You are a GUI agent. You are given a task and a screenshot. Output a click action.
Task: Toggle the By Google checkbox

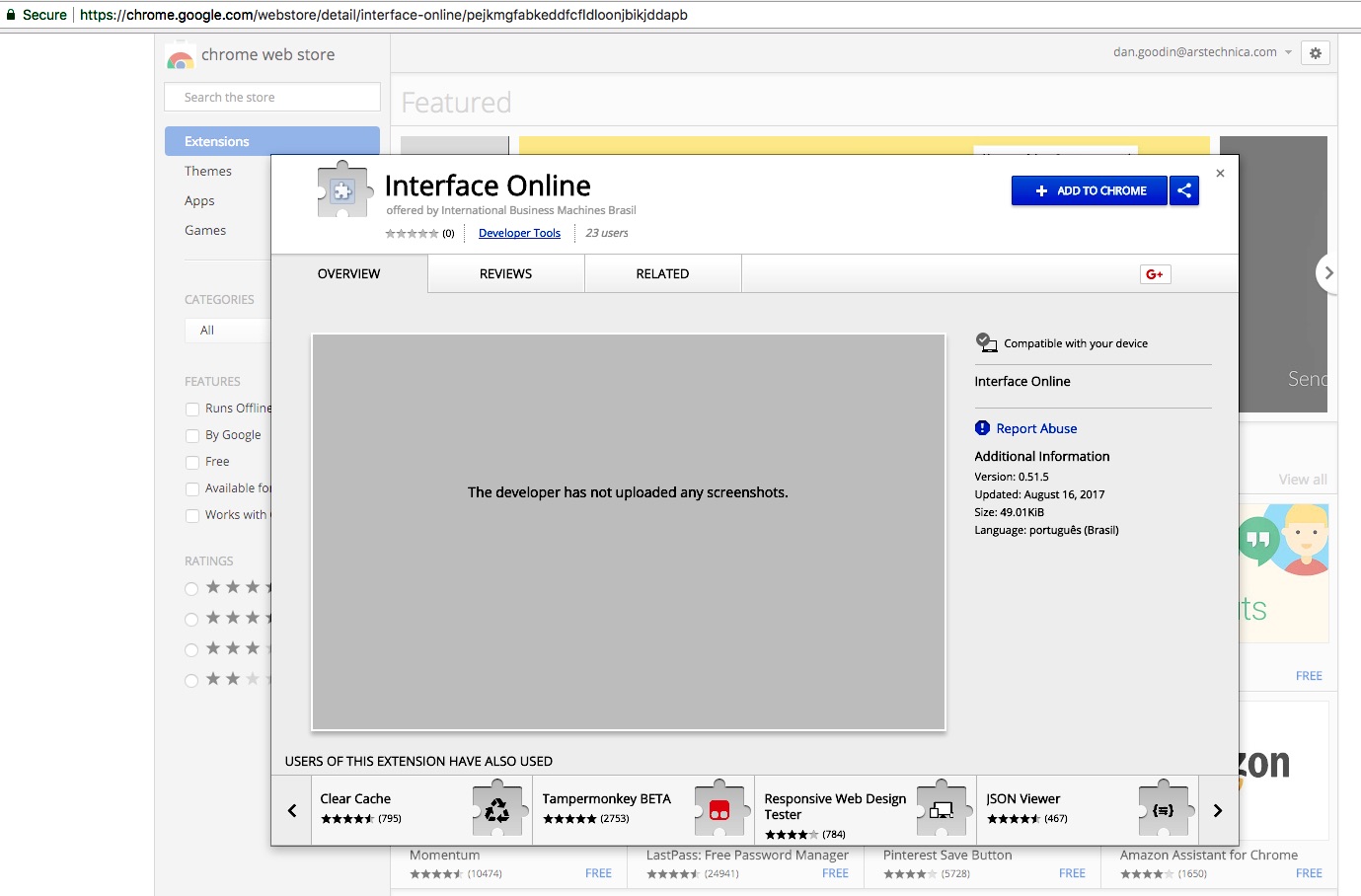coord(192,435)
